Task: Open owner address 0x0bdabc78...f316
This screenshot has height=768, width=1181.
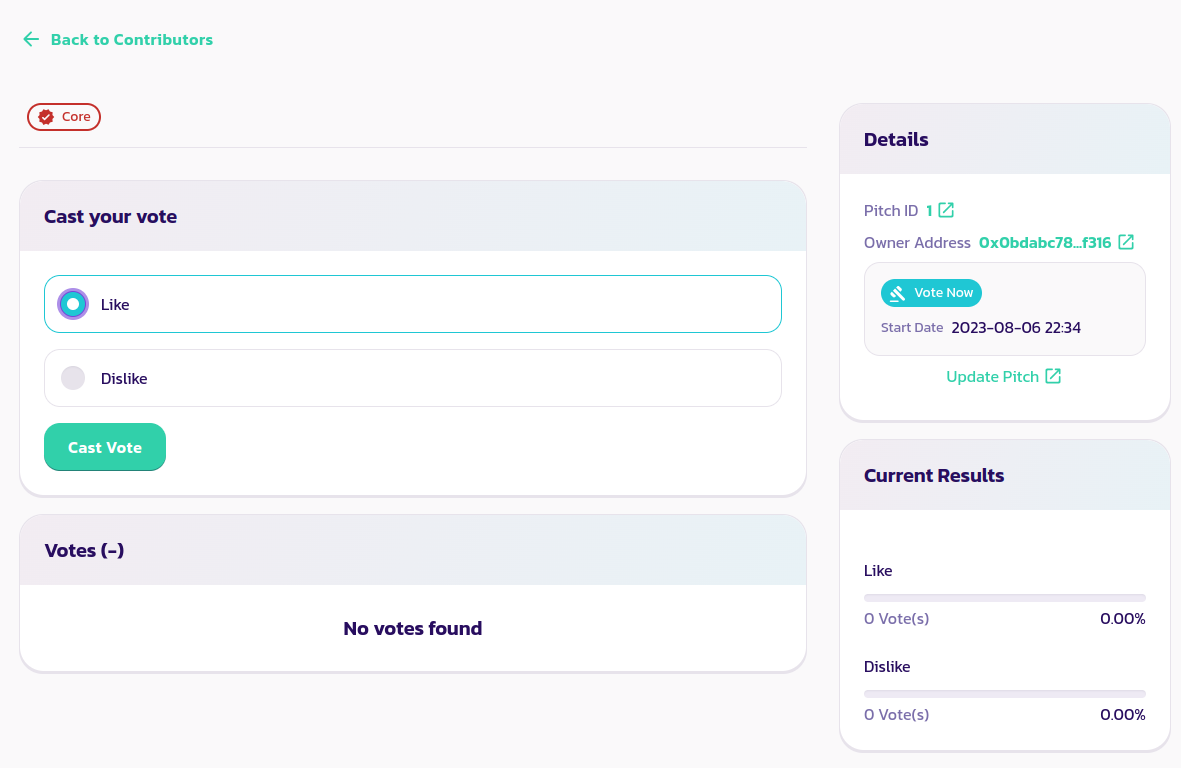Action: coord(1044,243)
